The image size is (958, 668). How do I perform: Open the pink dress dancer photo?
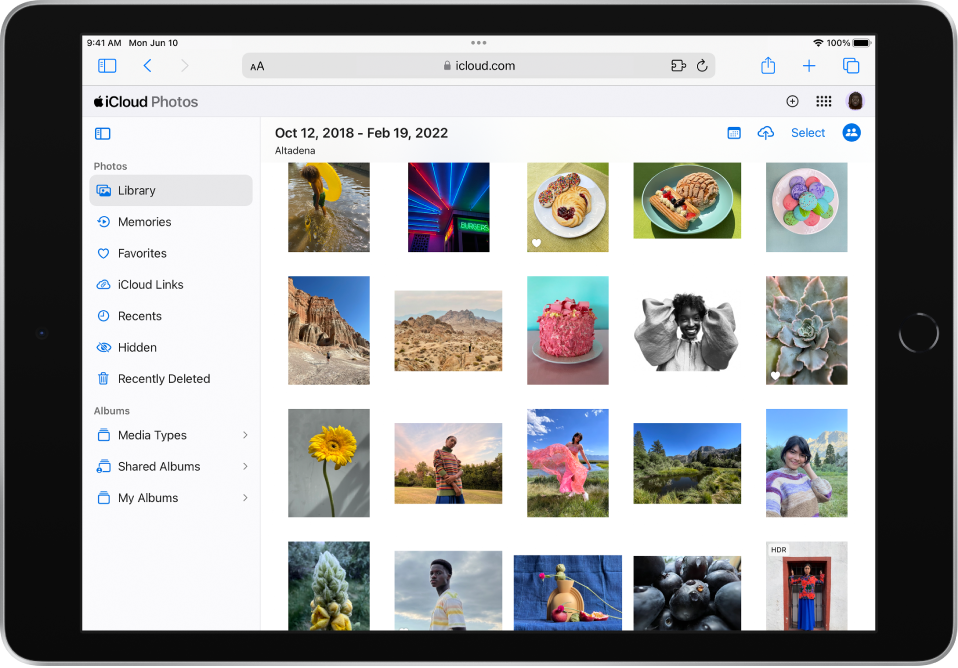pos(568,463)
